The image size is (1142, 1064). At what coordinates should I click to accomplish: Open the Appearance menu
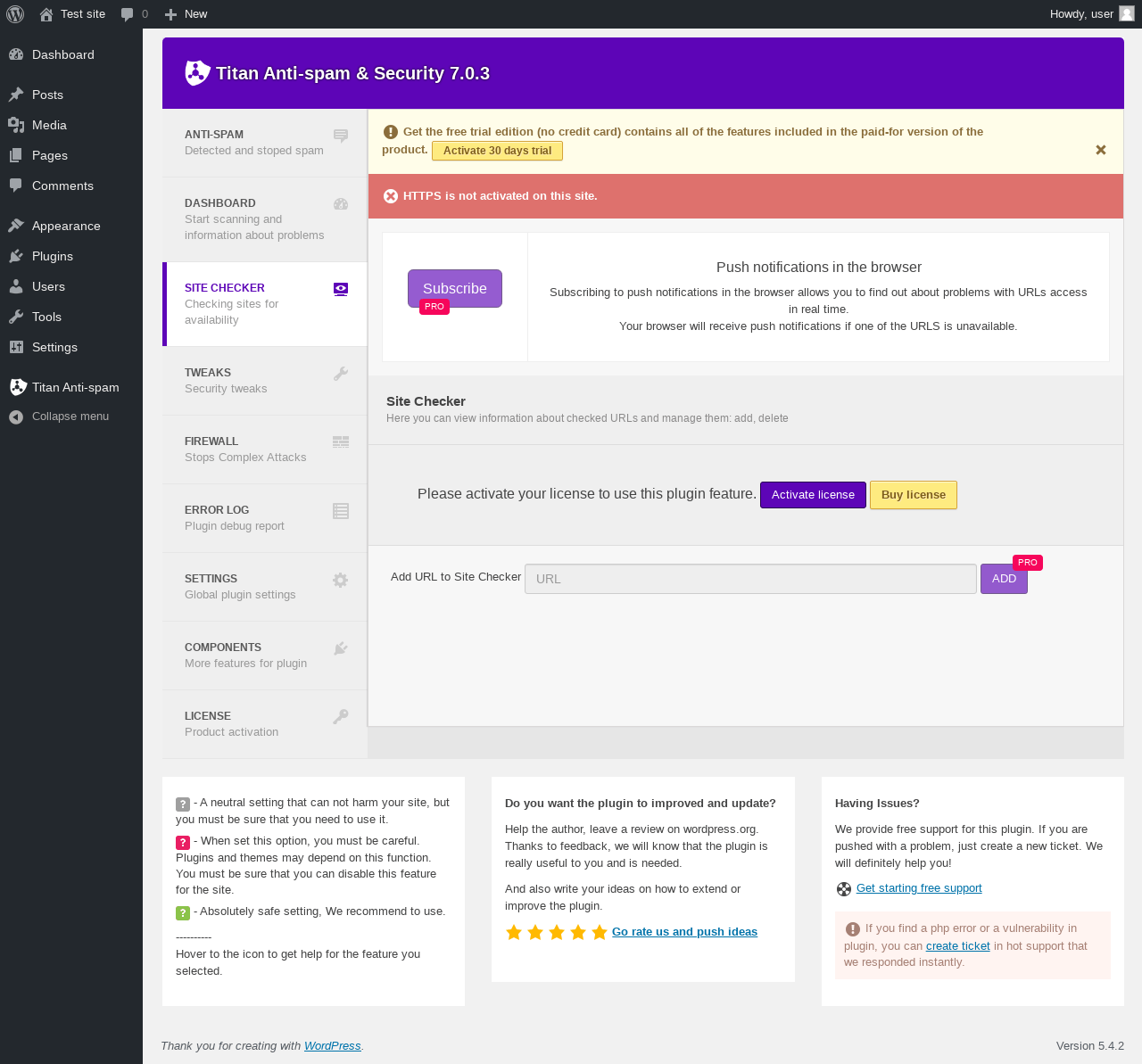[x=71, y=226]
